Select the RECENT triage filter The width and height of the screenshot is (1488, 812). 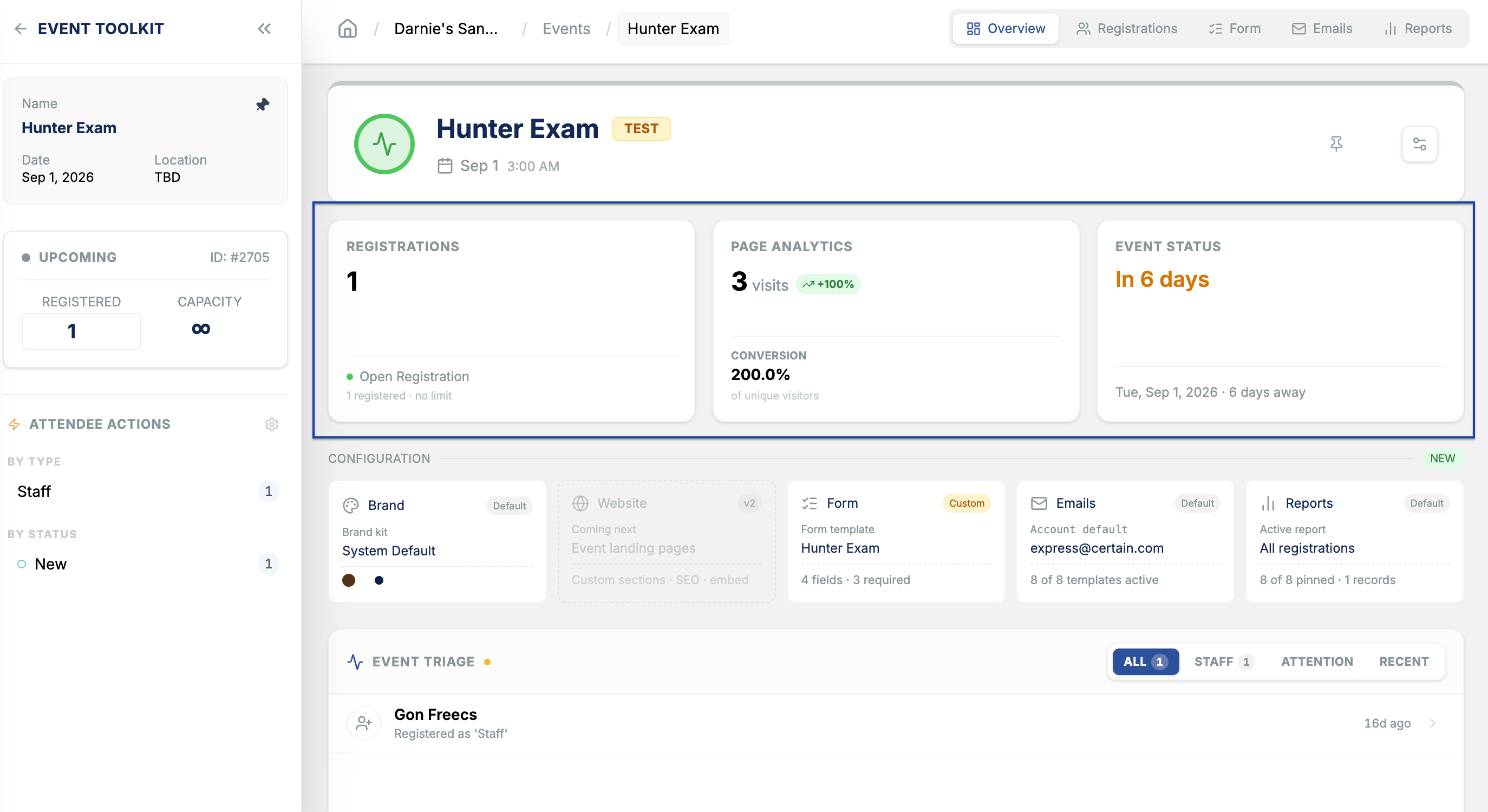[x=1404, y=662]
